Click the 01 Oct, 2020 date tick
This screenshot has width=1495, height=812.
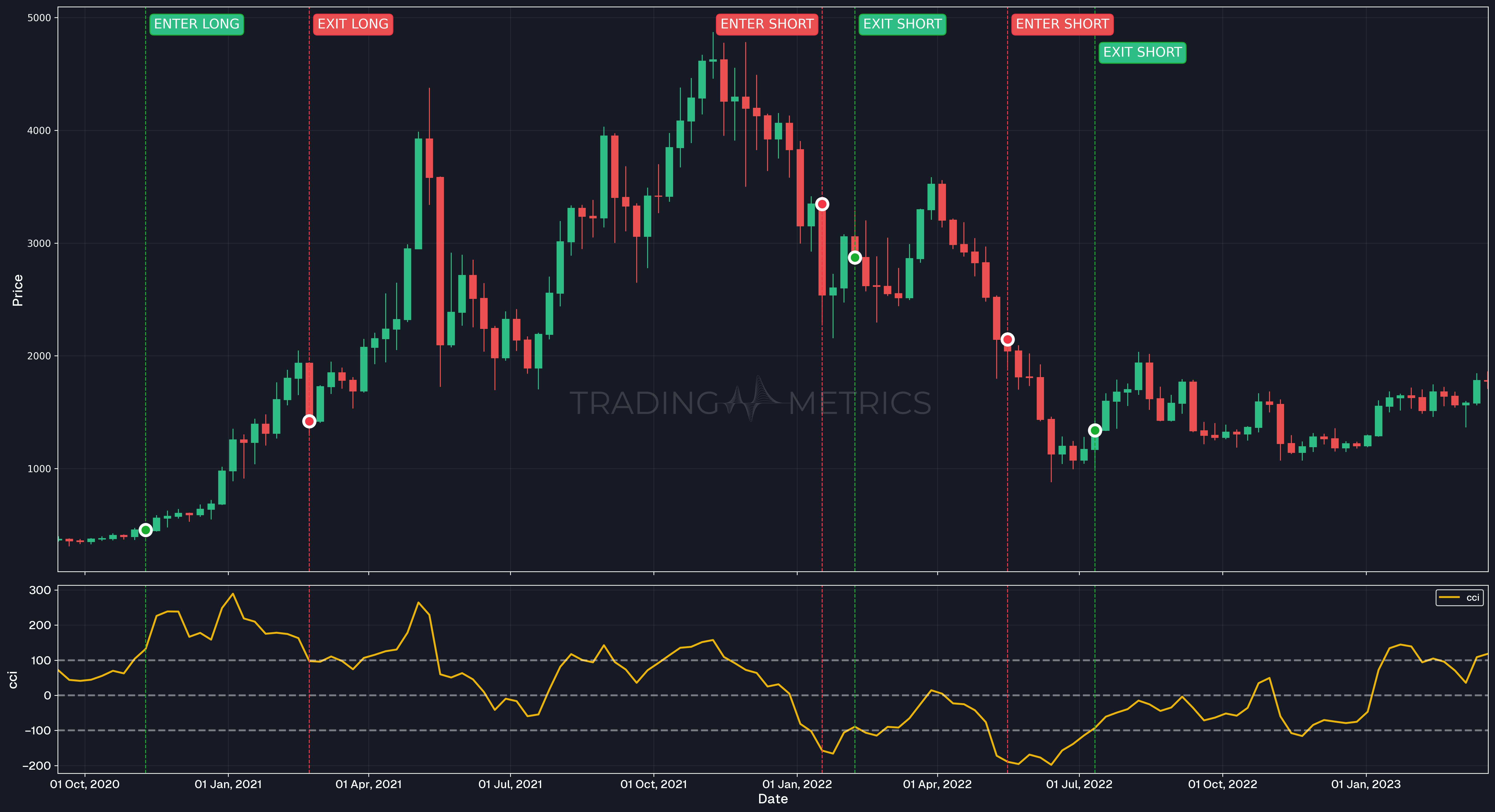pyautogui.click(x=85, y=784)
